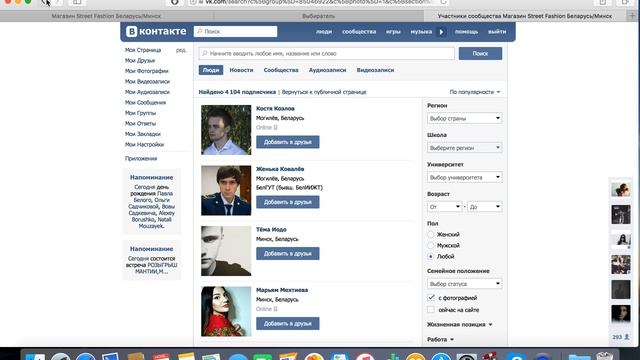Open 'Мои Закладки' in the left menu
This screenshot has width=640, height=360.
click(x=143, y=134)
